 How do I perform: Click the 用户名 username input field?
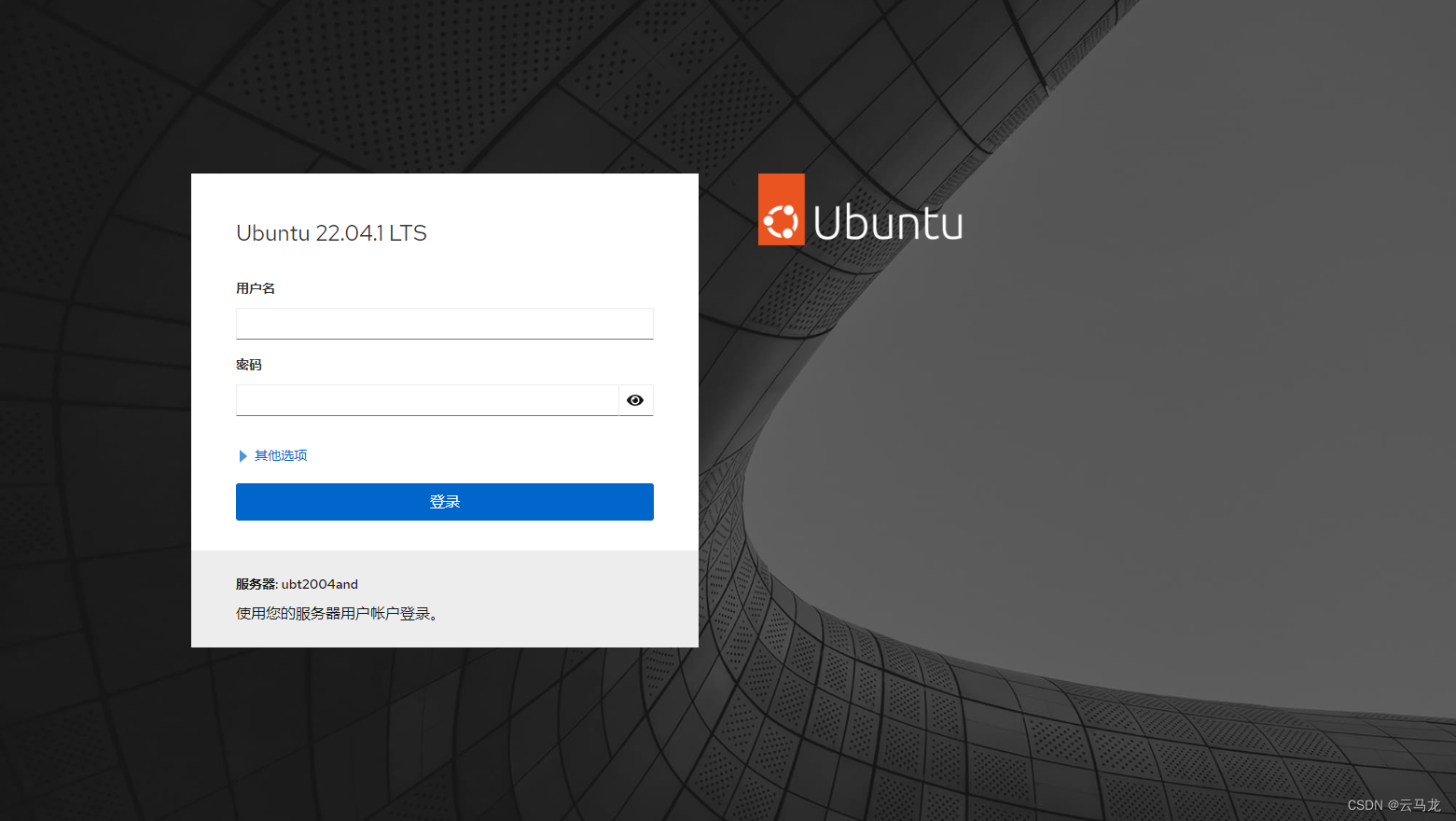(444, 323)
